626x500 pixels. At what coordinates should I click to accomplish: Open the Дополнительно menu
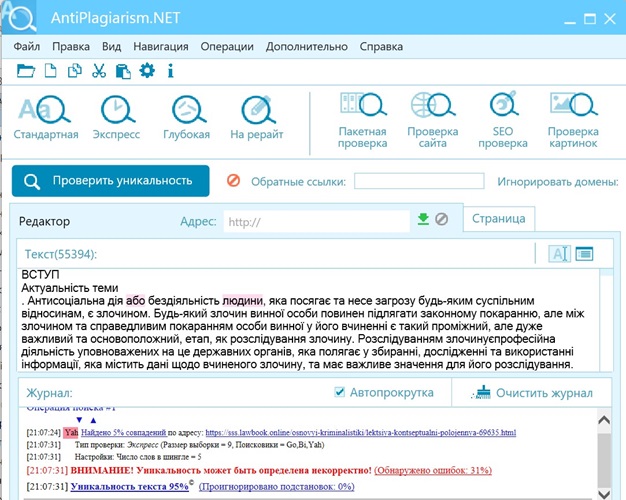[x=307, y=46]
